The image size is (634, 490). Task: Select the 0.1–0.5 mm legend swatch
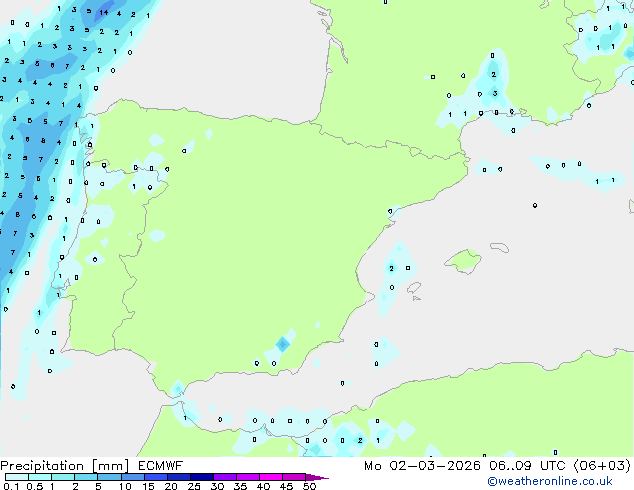17,477
